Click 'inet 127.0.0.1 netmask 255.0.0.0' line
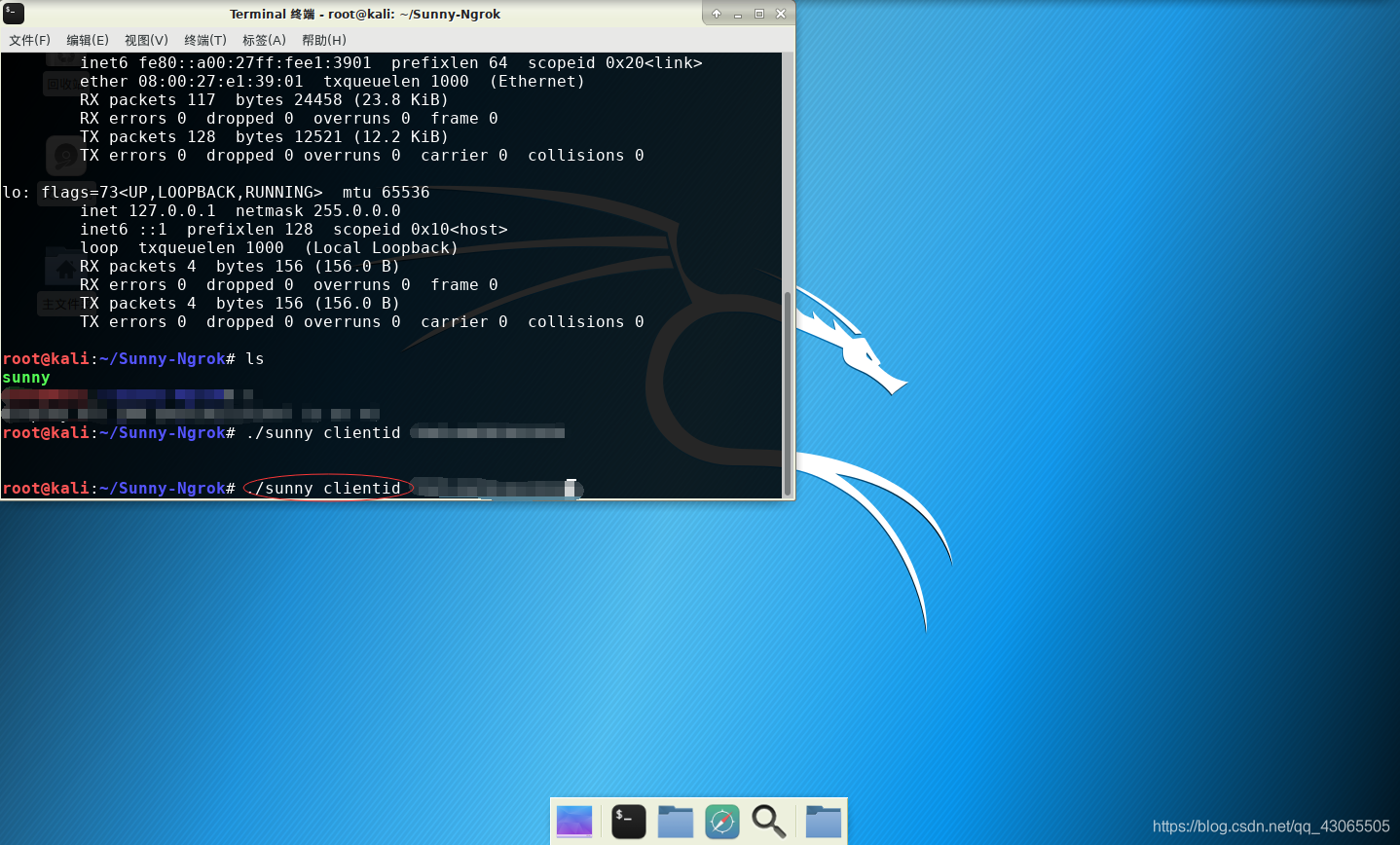The height and width of the screenshot is (845, 1400). (x=240, y=211)
